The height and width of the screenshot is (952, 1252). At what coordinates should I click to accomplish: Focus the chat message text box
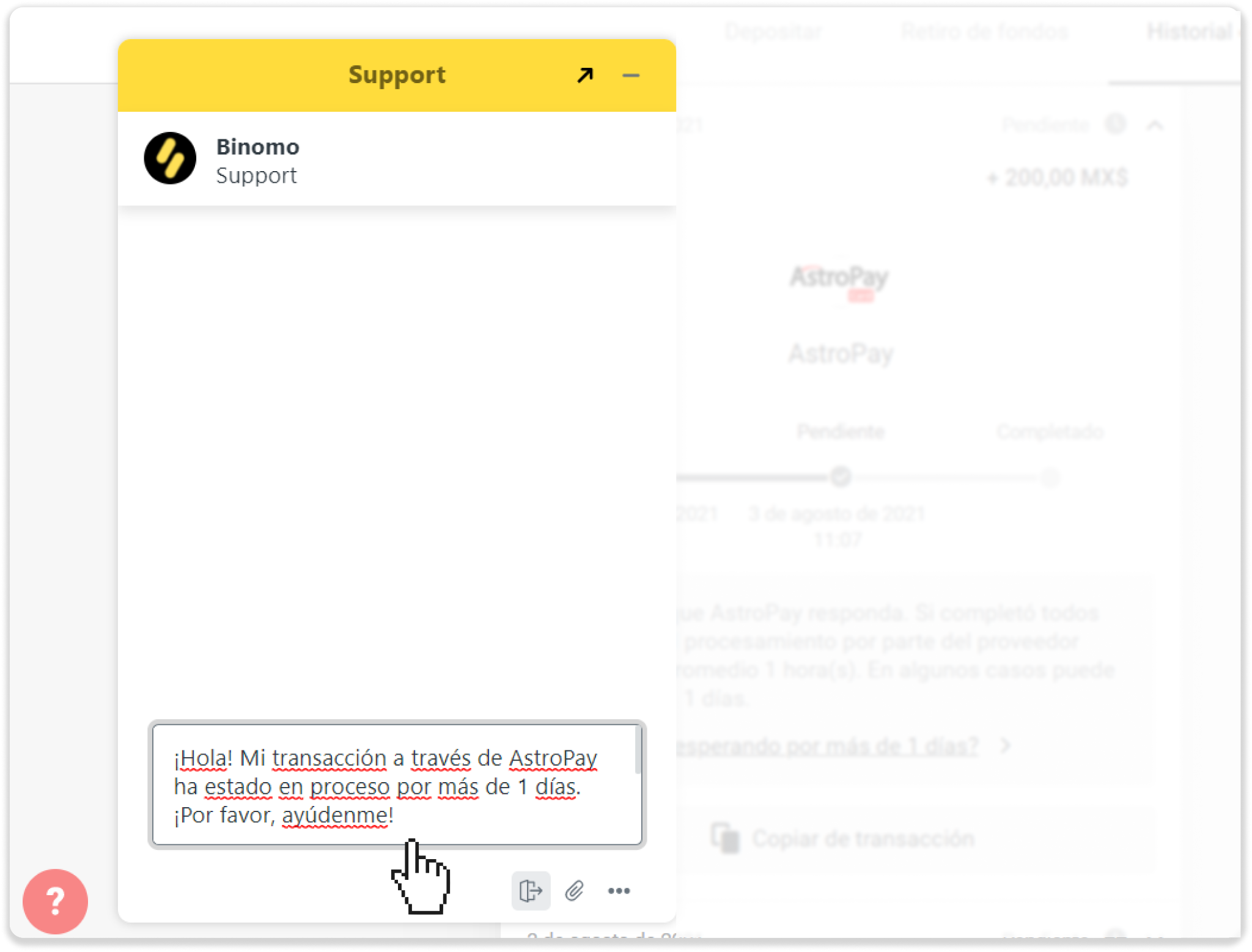pos(397,785)
